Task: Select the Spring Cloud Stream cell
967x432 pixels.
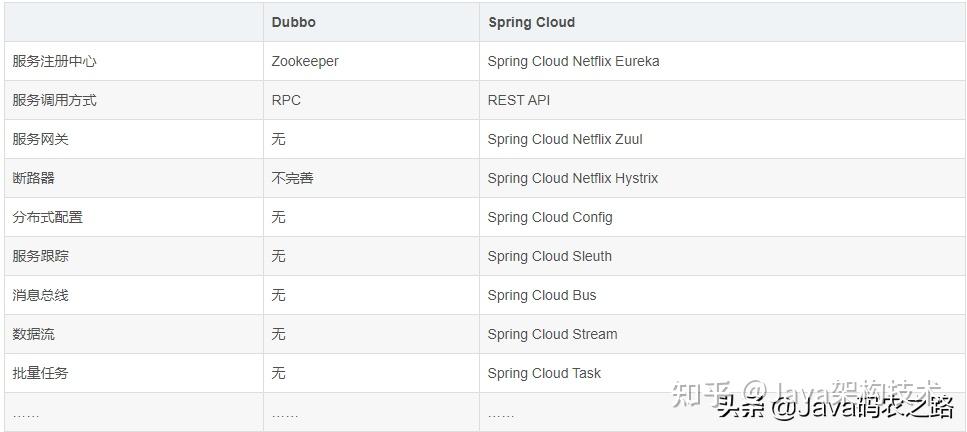Action: click(552, 334)
